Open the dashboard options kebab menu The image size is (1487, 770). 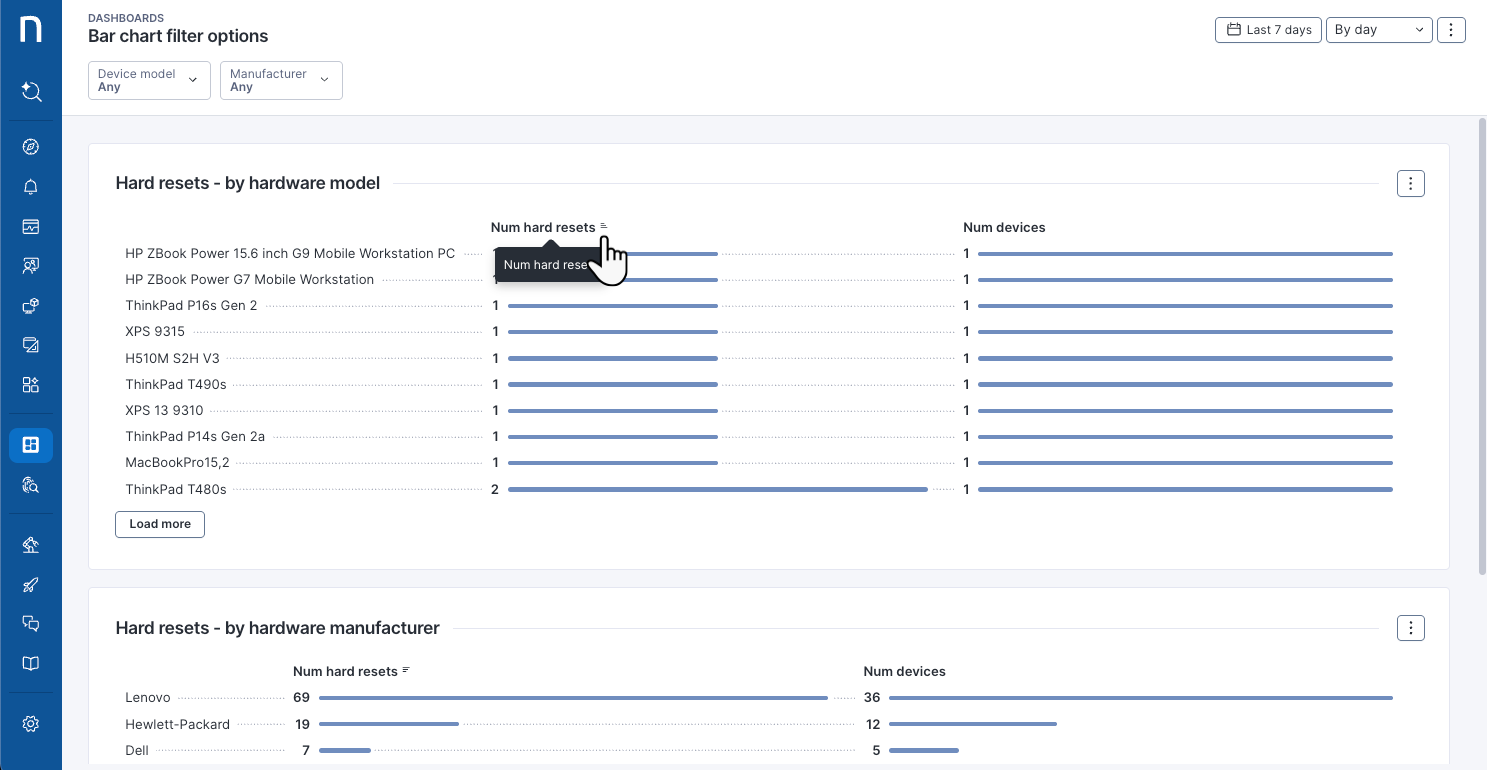tap(1451, 29)
